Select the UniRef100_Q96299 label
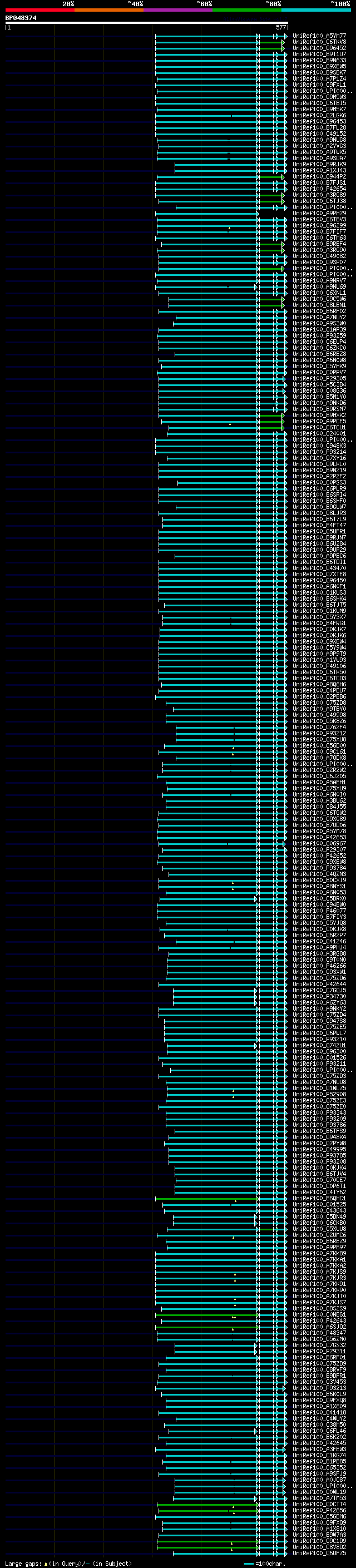 (x=319, y=226)
